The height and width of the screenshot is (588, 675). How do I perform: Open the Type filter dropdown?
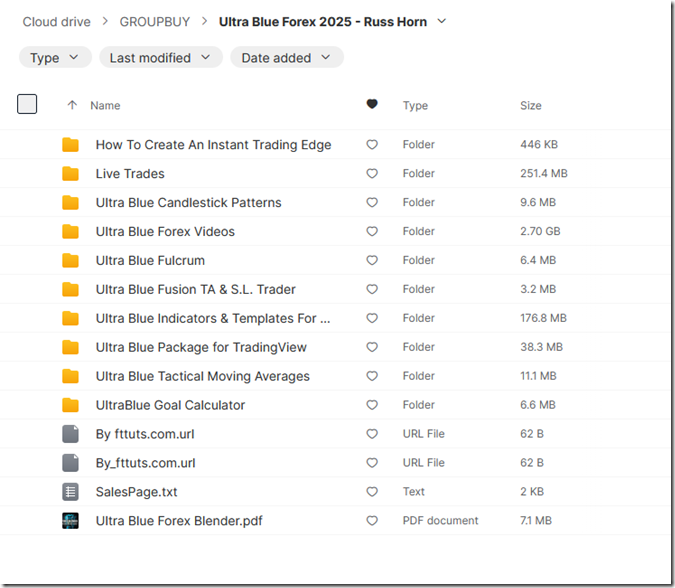(x=55, y=57)
